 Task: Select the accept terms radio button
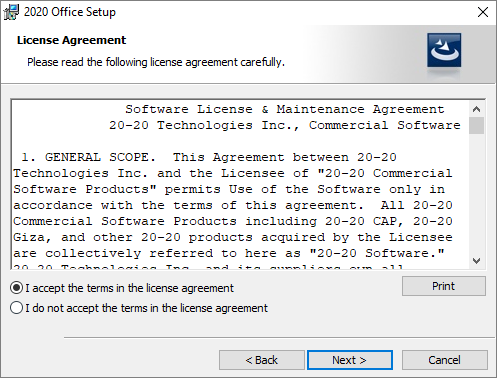[17, 288]
